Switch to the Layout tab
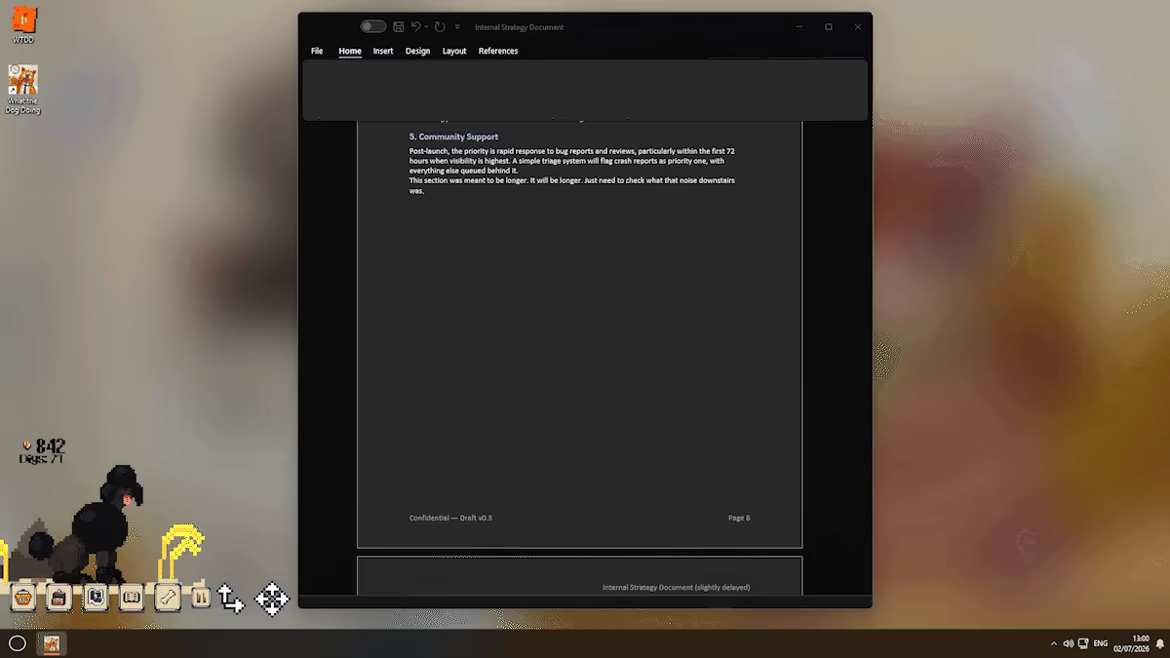 point(454,51)
